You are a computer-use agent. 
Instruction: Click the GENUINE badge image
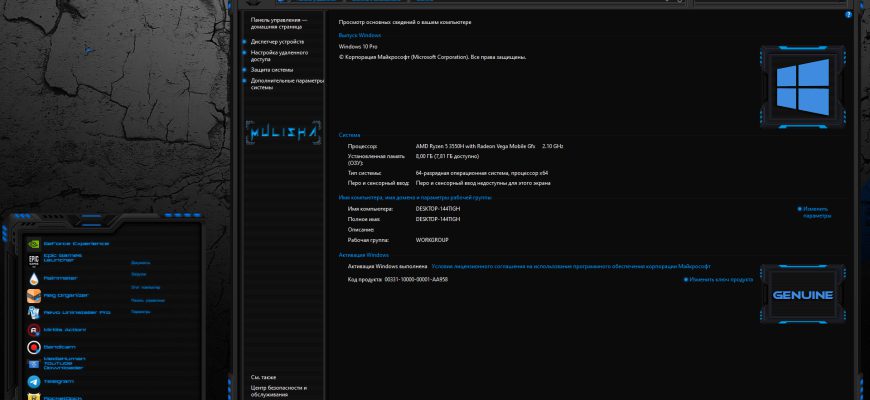pyautogui.click(x=803, y=294)
